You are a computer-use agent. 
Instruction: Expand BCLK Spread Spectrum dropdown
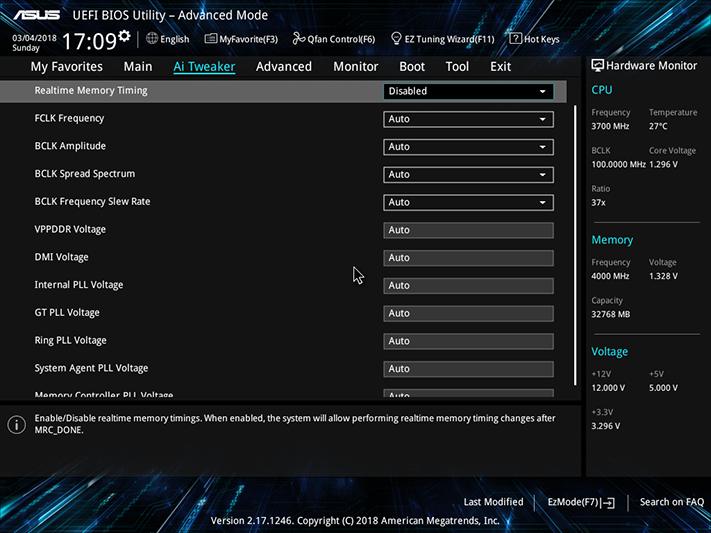[468, 175]
